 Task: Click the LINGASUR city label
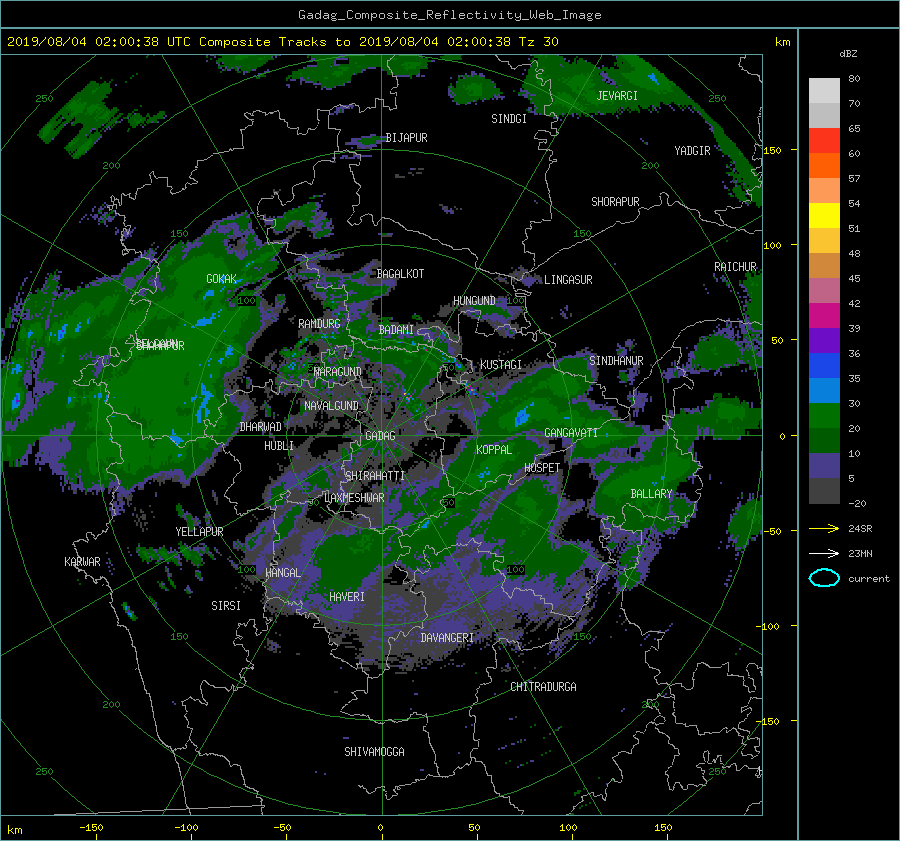tap(568, 280)
